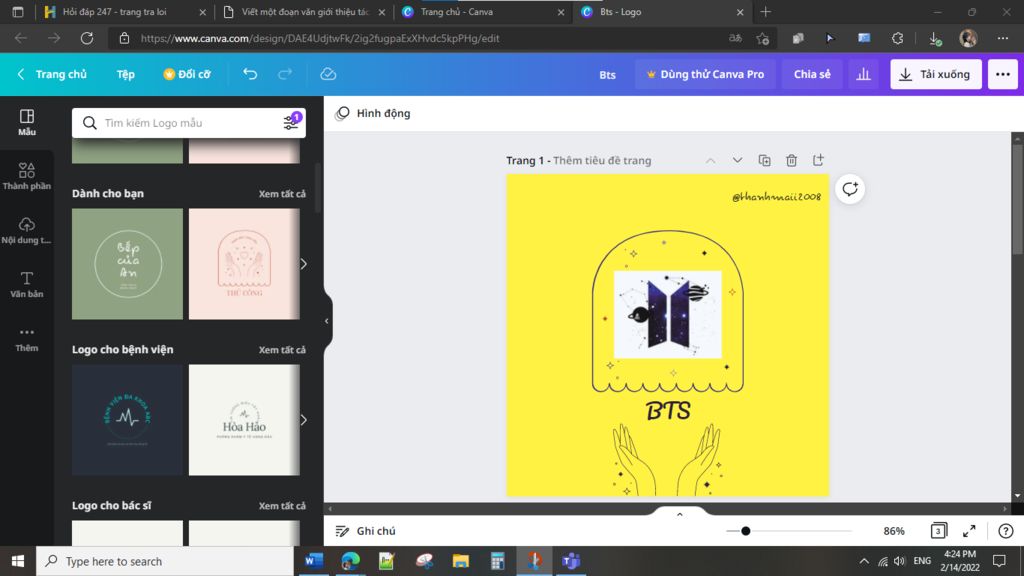
Task: Open the insights bar chart icon
Action: 863,74
